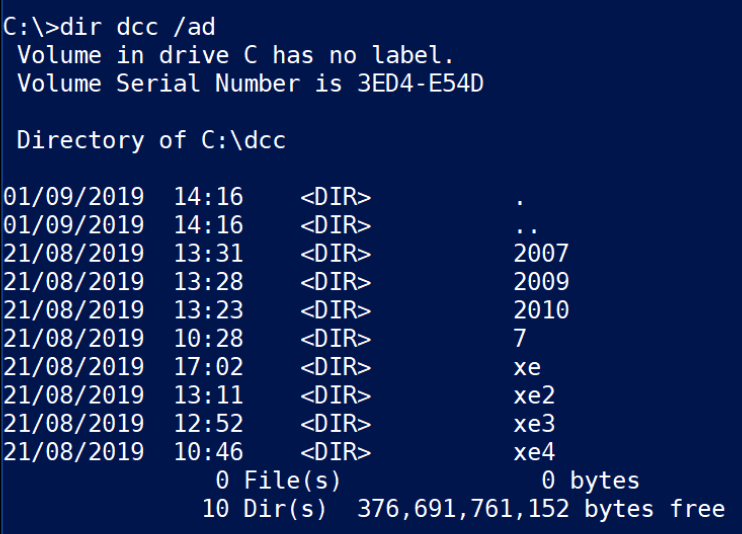Click the 2009 directory name

click(x=541, y=282)
